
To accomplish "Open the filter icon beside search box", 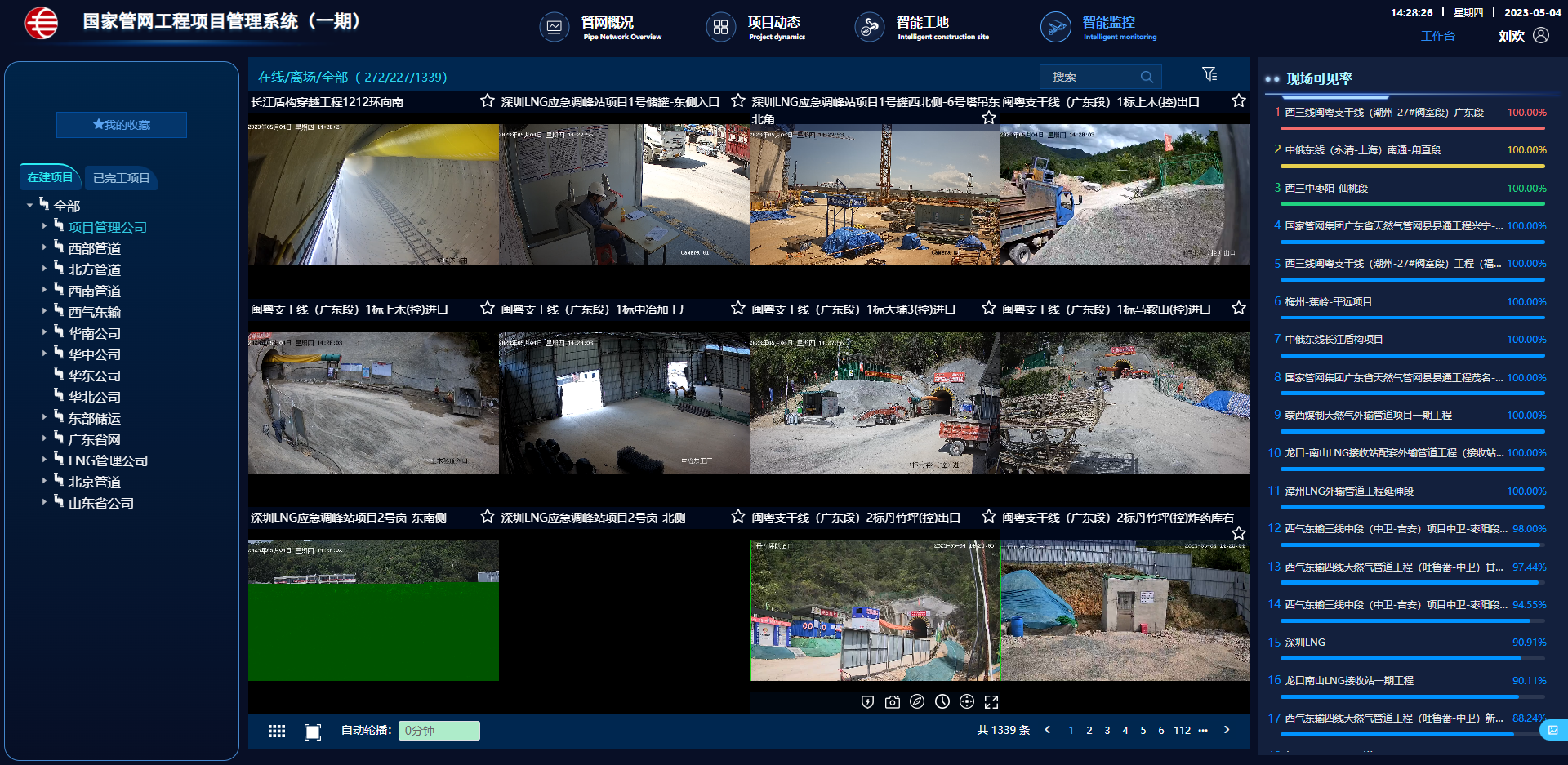I will [1209, 75].
